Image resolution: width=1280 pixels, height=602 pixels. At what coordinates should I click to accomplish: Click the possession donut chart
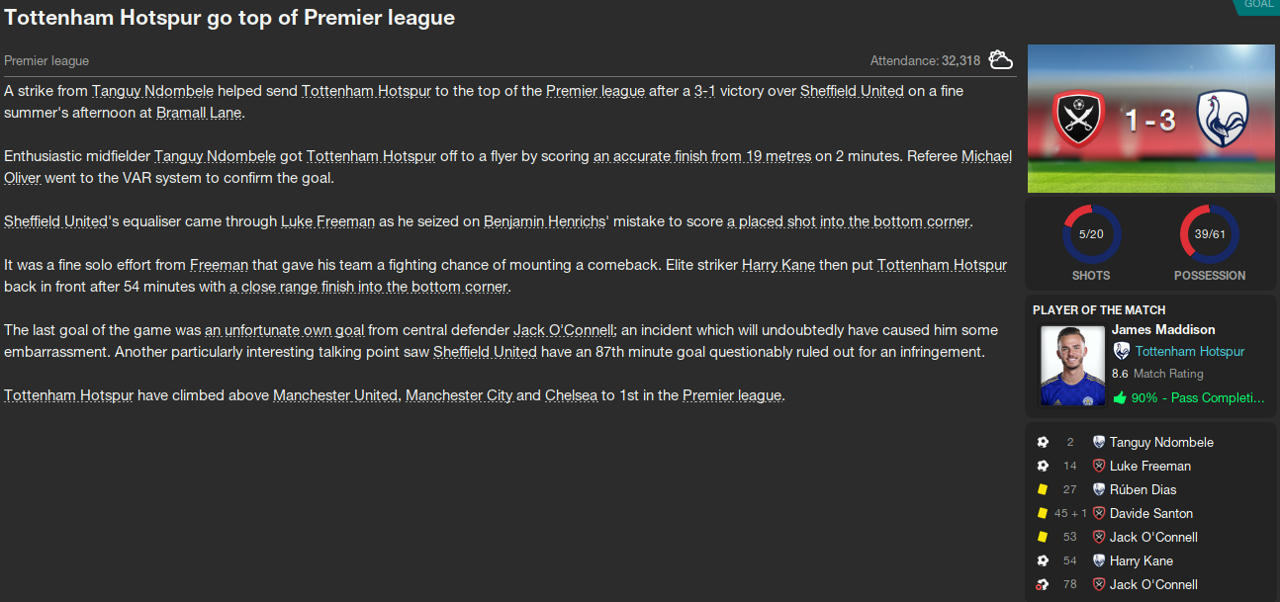pyautogui.click(x=1209, y=236)
